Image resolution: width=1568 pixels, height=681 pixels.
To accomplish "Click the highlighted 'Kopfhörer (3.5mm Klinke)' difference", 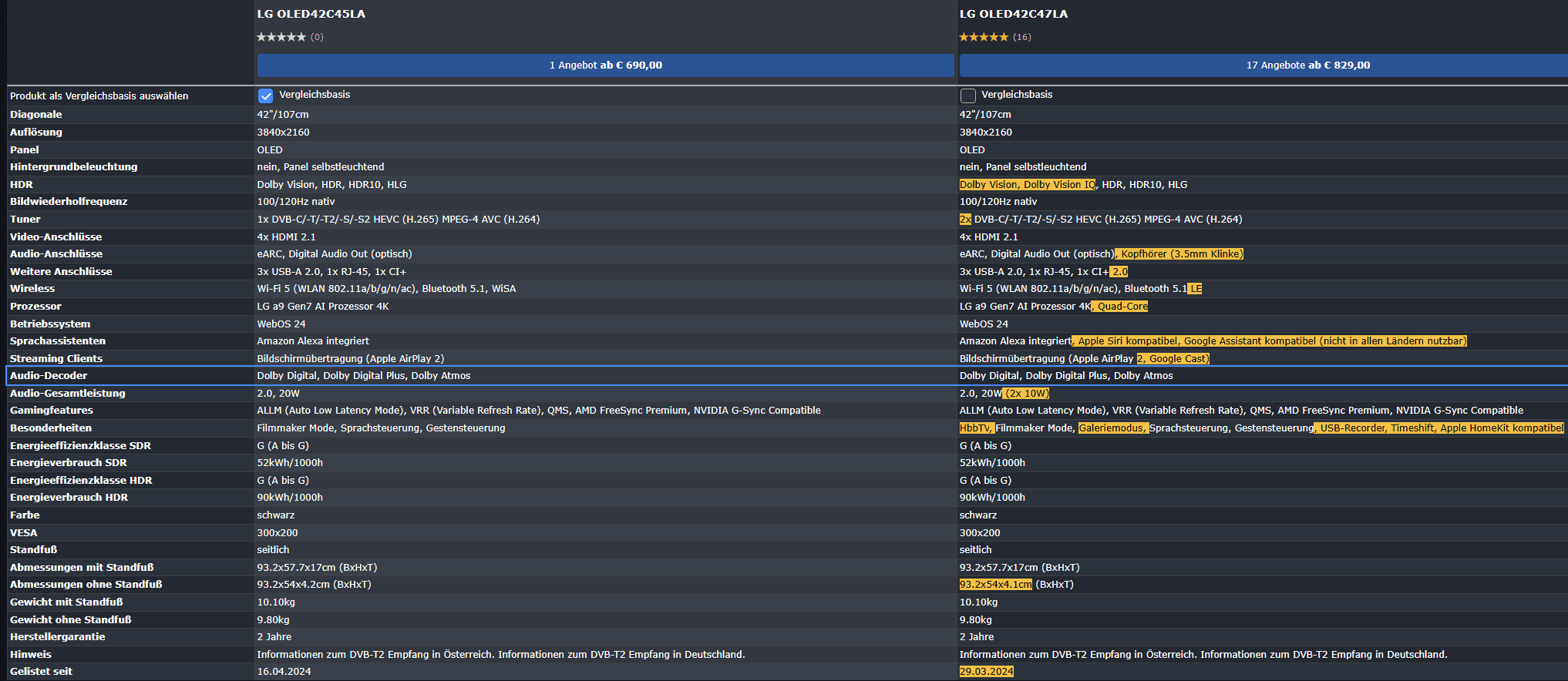I will (1181, 254).
